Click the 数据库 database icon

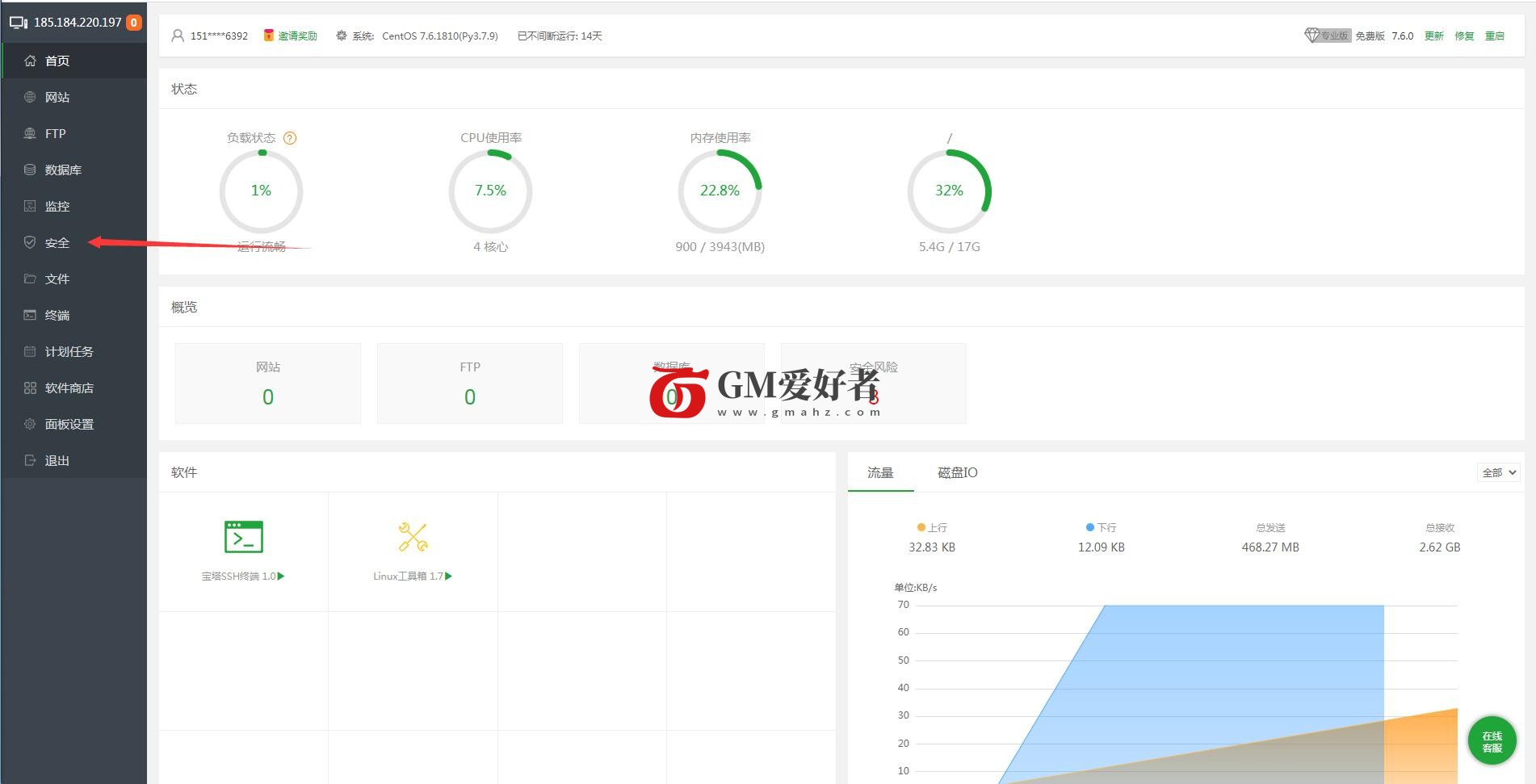coord(30,170)
